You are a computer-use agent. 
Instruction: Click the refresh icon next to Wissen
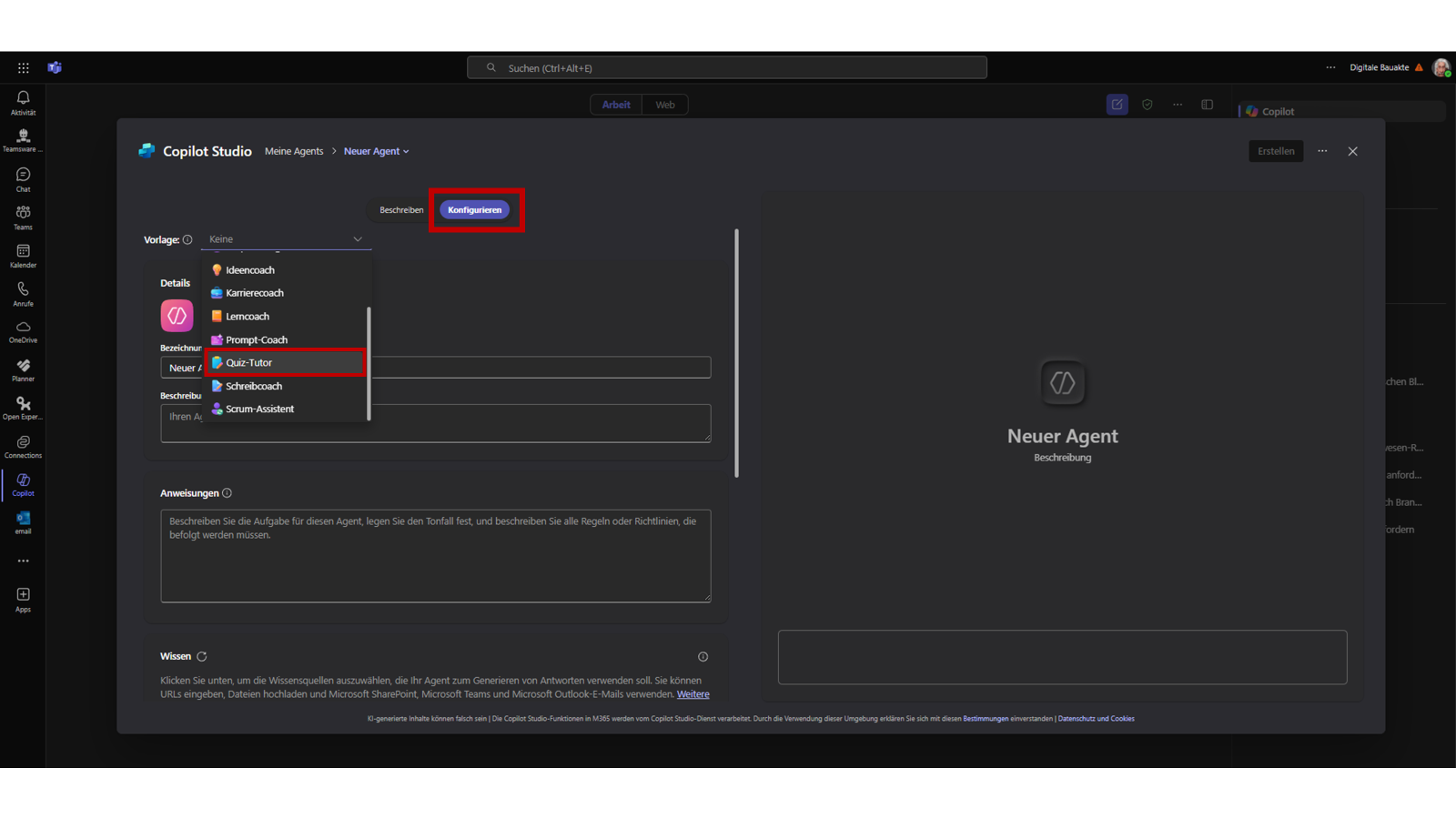[x=202, y=656]
